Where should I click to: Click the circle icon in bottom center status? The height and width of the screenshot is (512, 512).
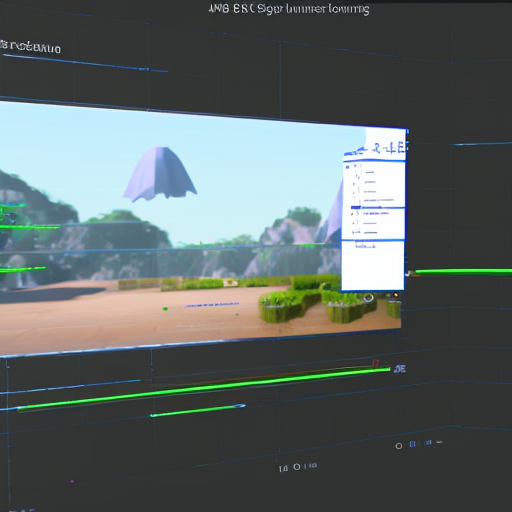(297, 467)
